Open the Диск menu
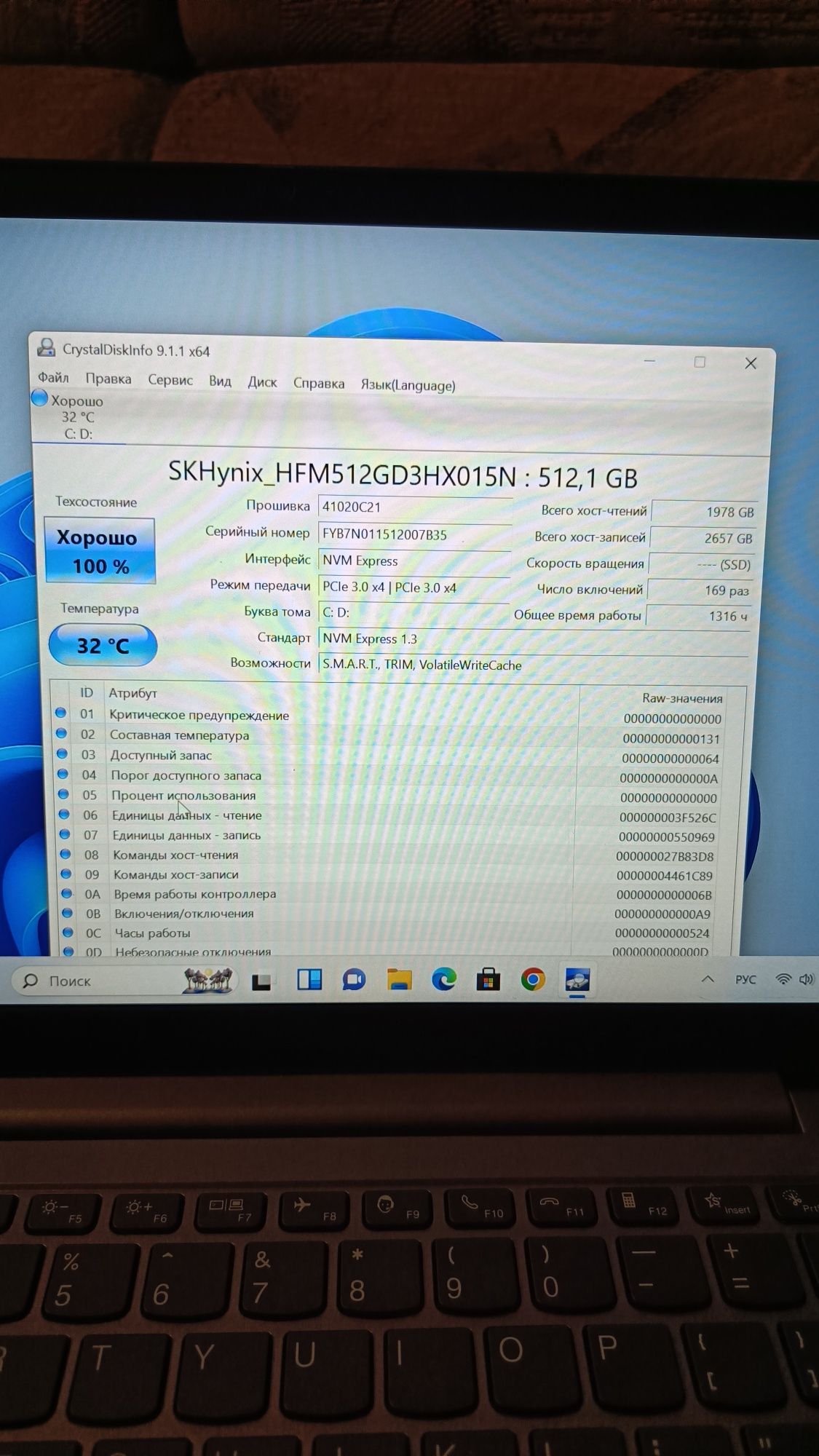 262,382
